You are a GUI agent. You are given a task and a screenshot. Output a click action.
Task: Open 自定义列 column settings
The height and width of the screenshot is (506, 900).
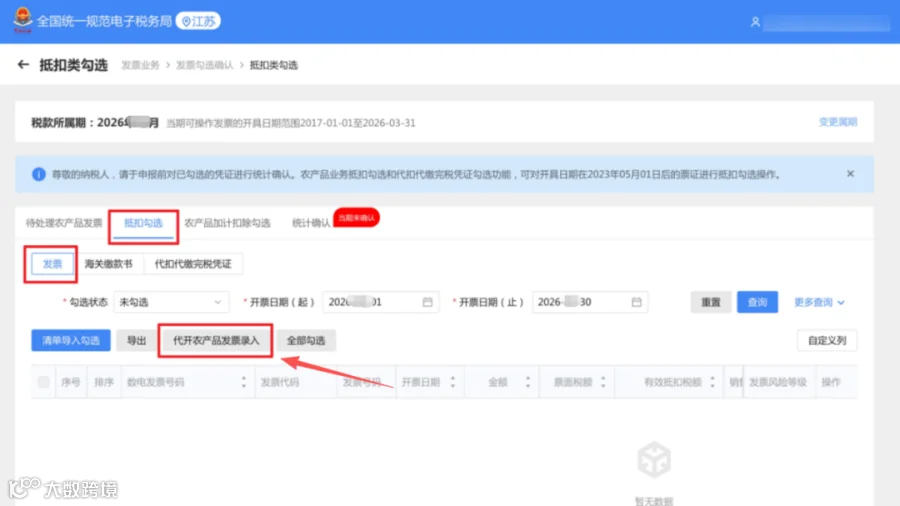827,340
